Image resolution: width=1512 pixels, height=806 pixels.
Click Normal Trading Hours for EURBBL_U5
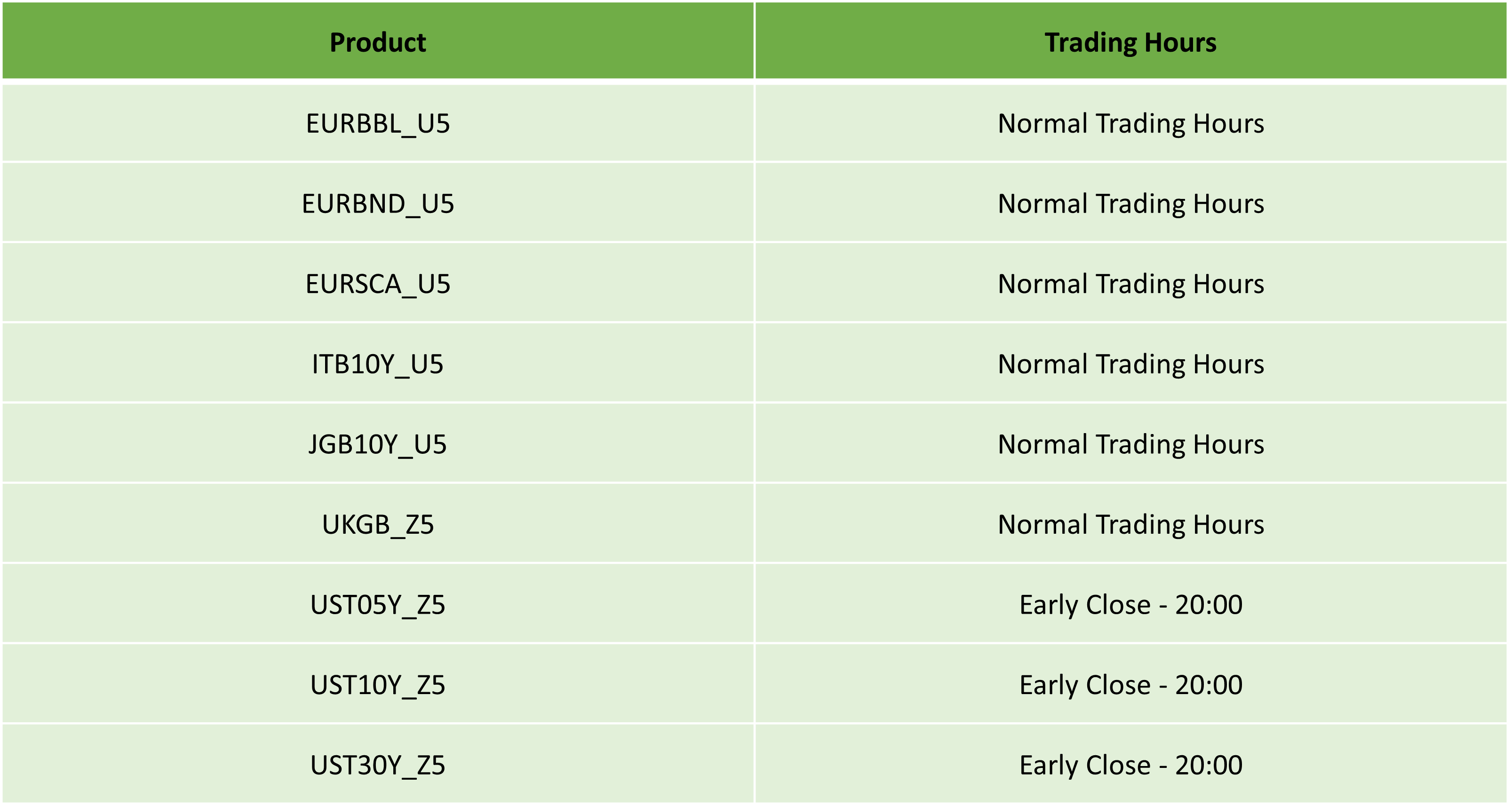pos(1130,123)
